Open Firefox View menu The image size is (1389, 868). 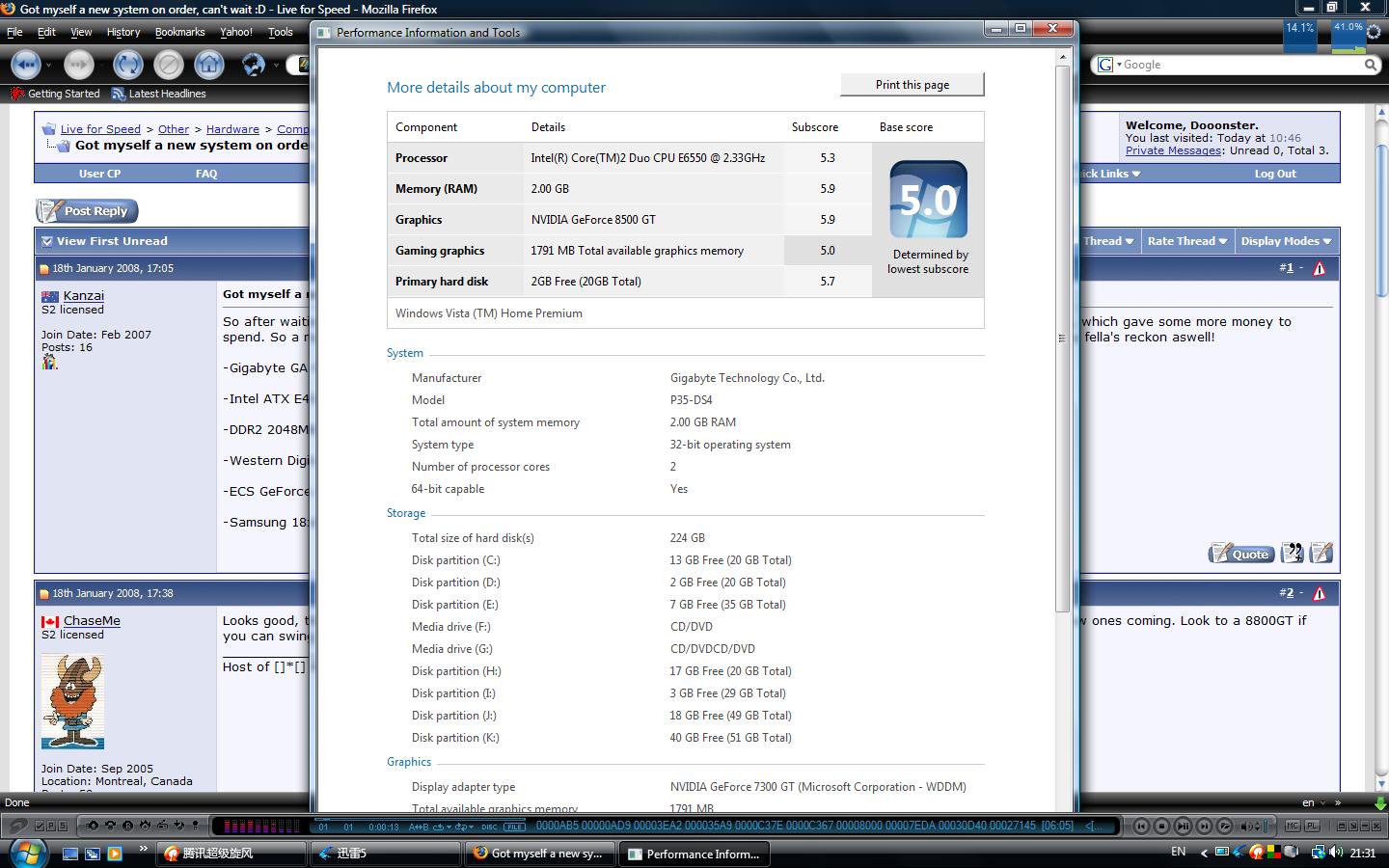point(81,32)
